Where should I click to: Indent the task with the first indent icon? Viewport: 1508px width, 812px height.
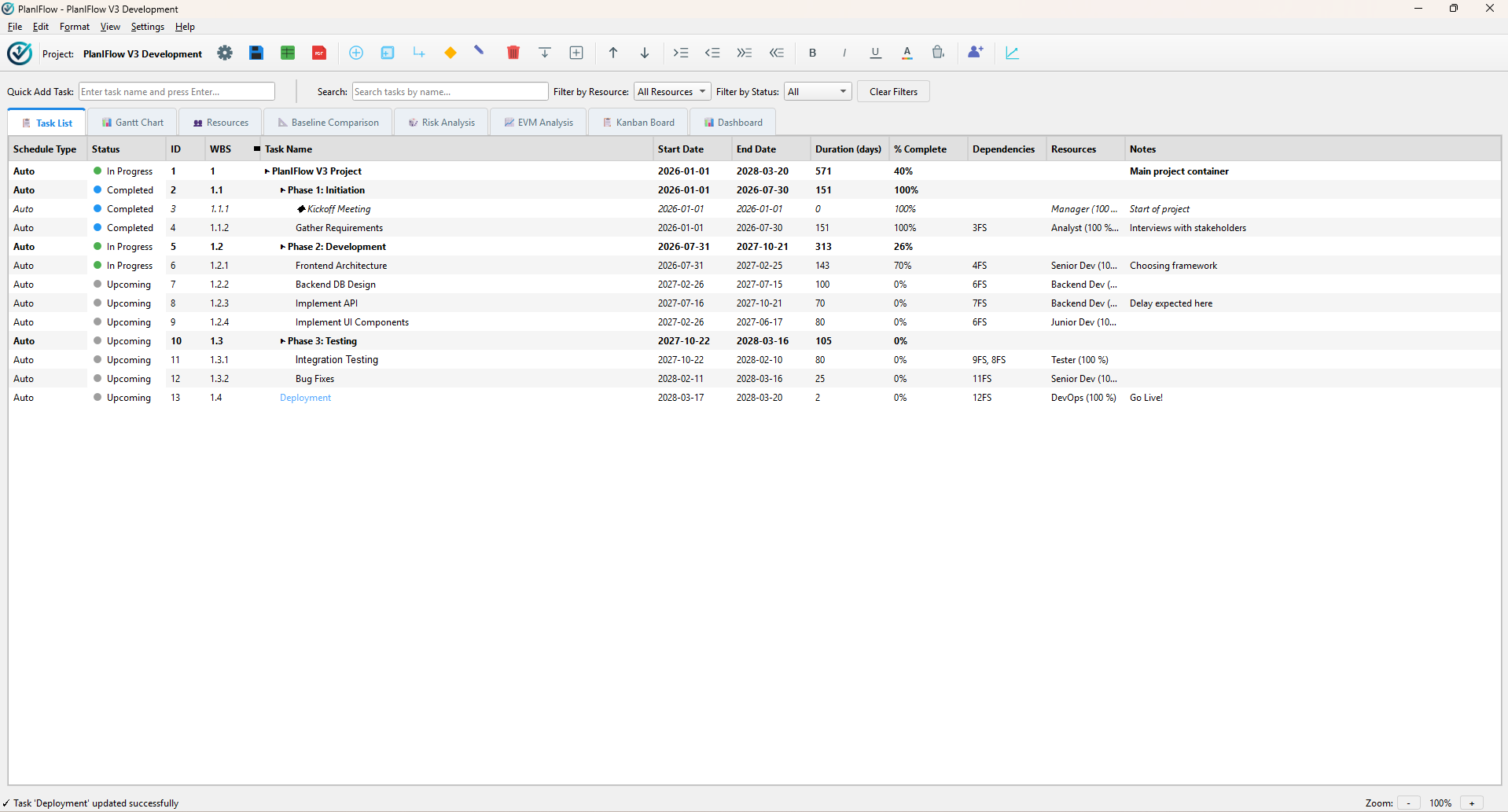(x=681, y=53)
